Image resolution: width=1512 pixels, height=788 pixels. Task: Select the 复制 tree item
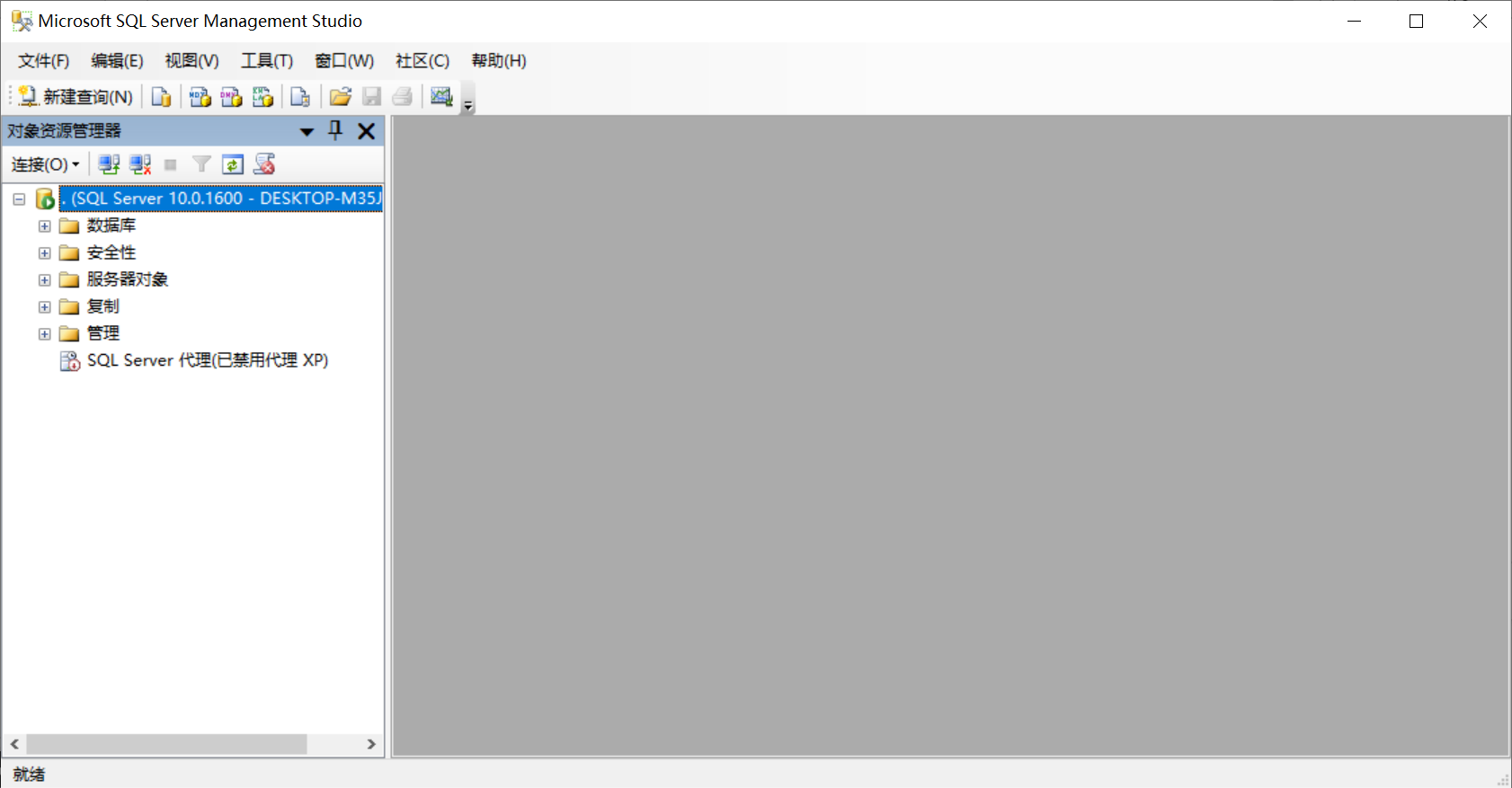click(x=103, y=306)
